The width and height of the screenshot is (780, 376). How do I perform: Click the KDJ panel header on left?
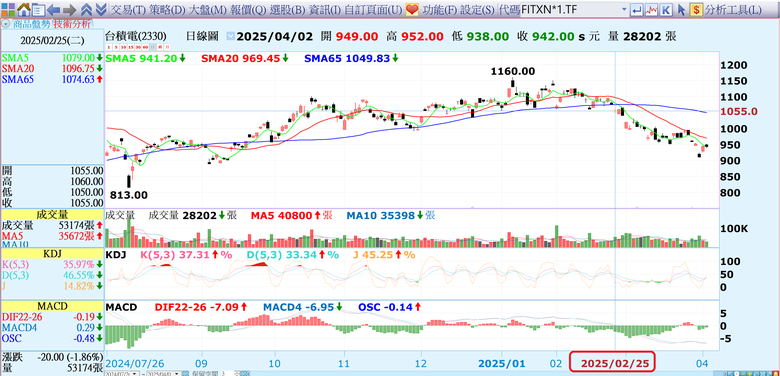tap(52, 254)
